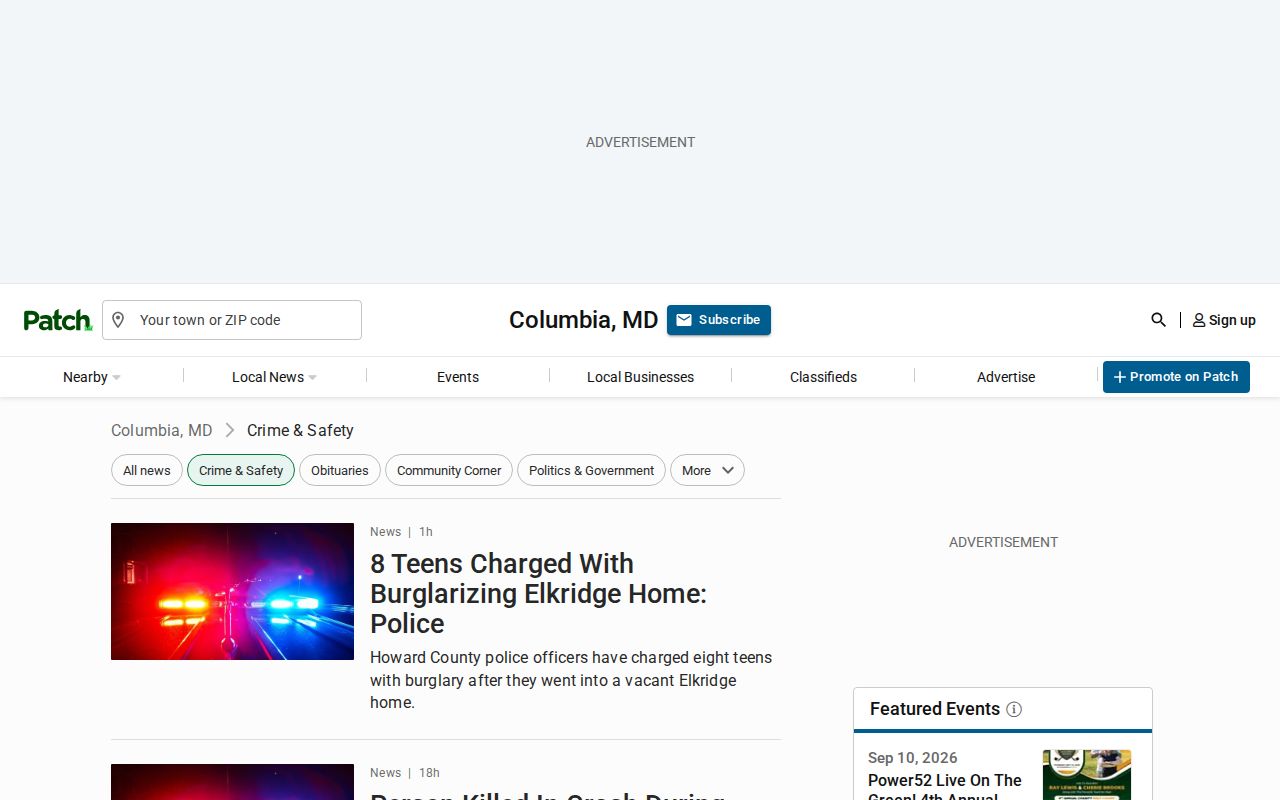Screen dimensions: 1280x800
Task: Go to Events in the navigation
Action: [x=458, y=377]
